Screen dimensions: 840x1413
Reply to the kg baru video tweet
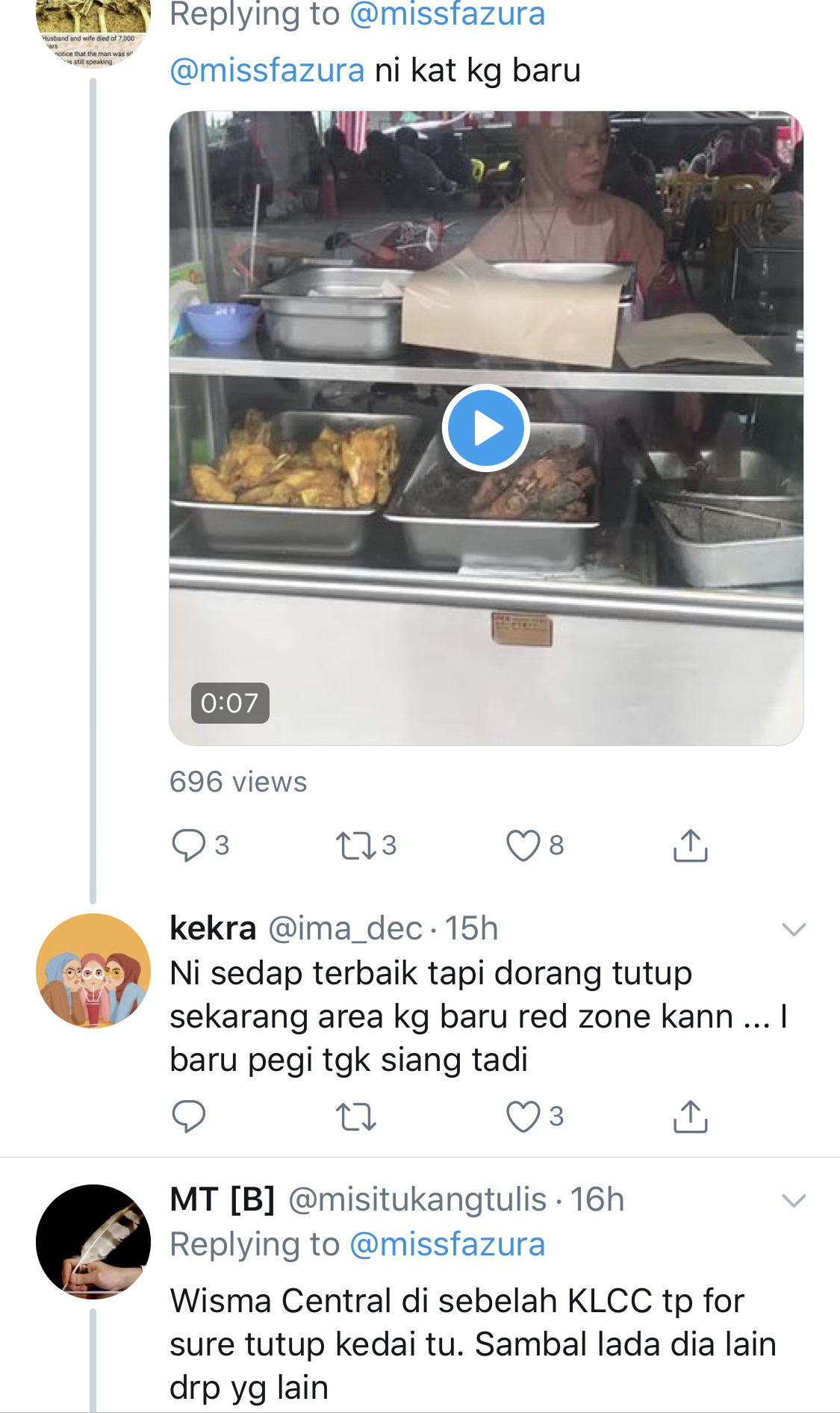click(x=188, y=845)
